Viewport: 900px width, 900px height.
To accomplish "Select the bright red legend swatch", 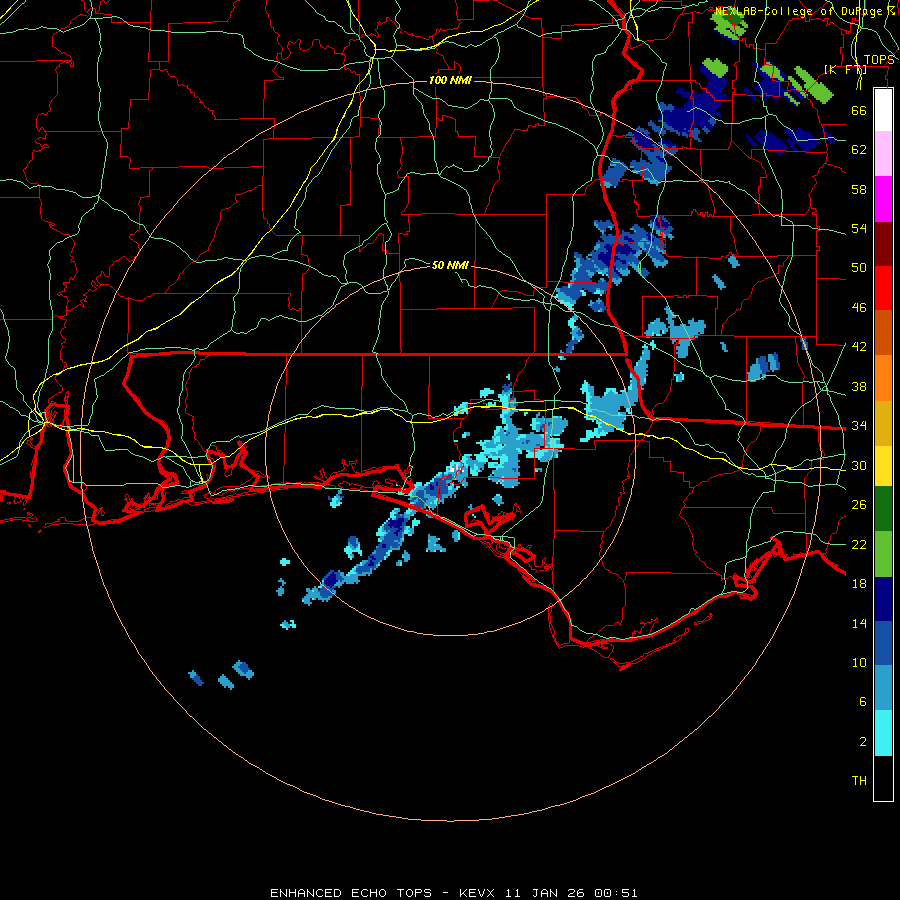I will 883,288.
